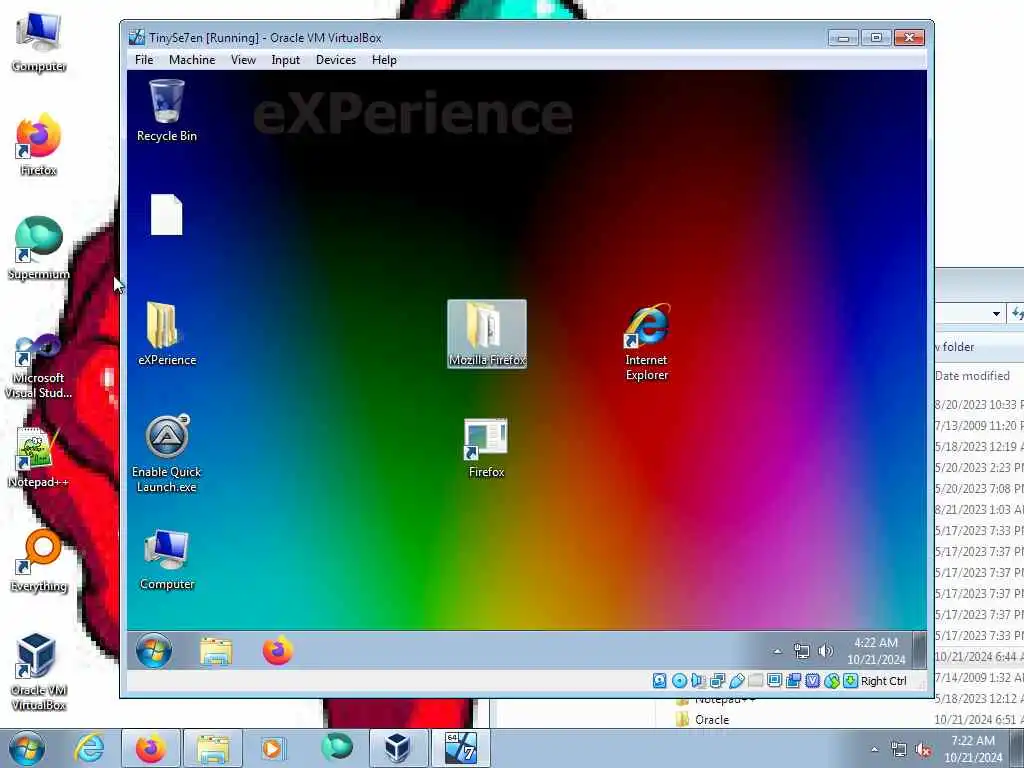Select the Everything search desktop shortcut
Image resolution: width=1024 pixels, height=768 pixels.
39,561
